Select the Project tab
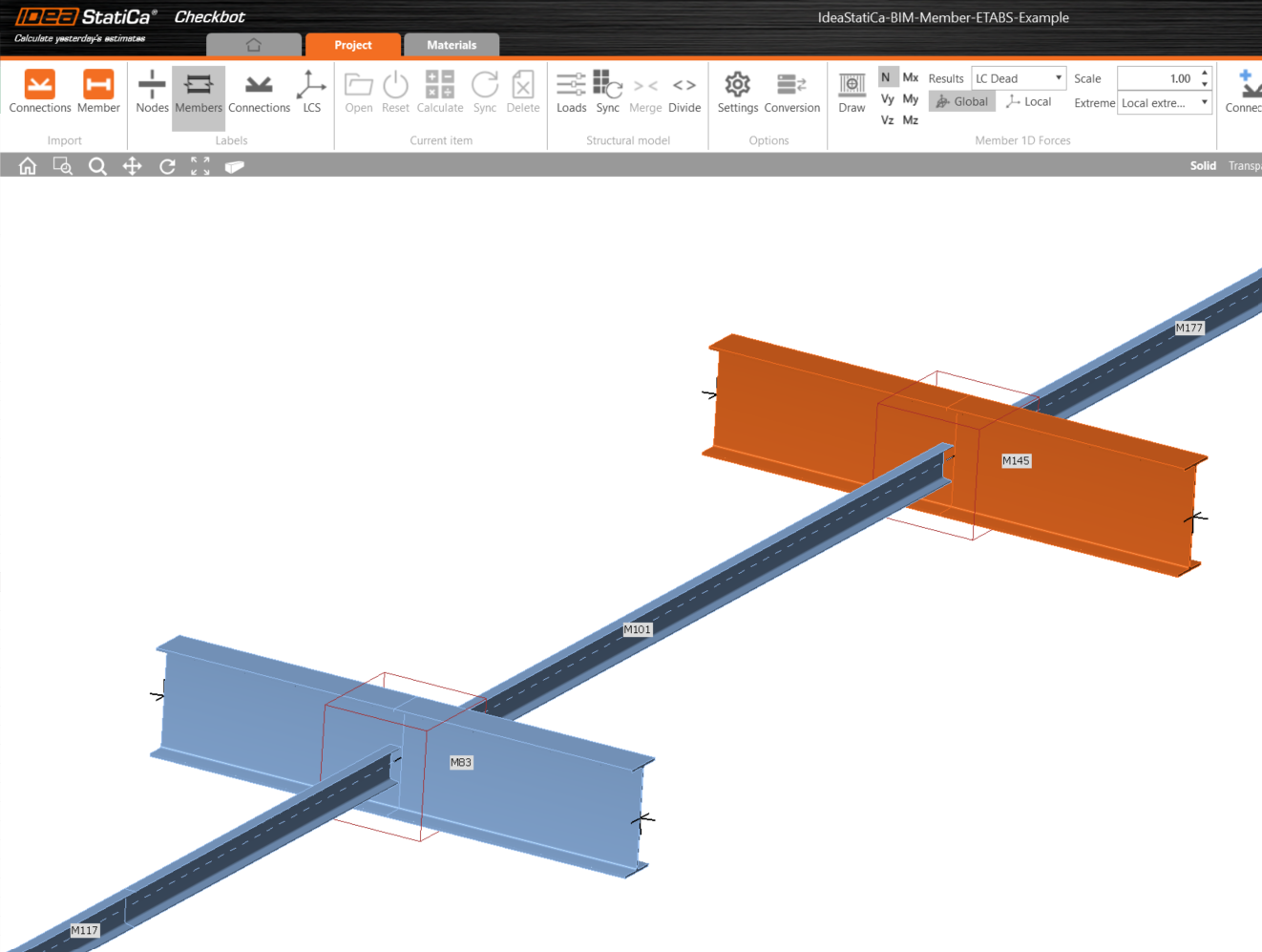 (352, 45)
